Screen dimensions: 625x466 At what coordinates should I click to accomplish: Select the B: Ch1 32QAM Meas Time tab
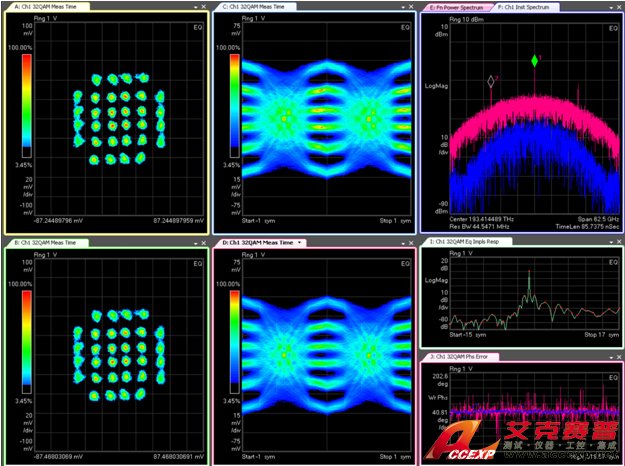pyautogui.click(x=38, y=242)
